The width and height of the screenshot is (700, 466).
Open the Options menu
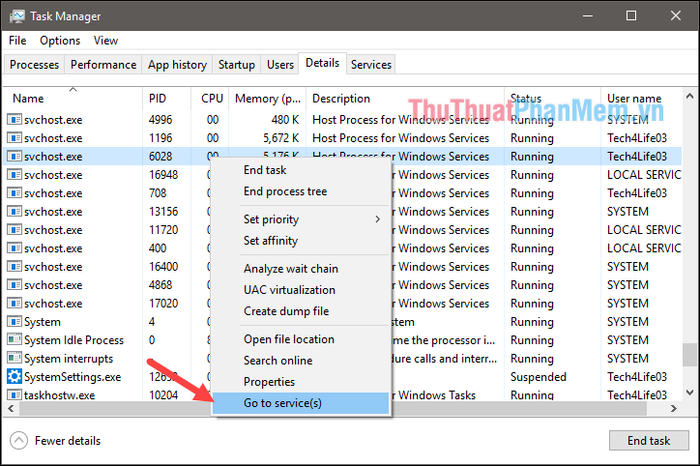60,41
